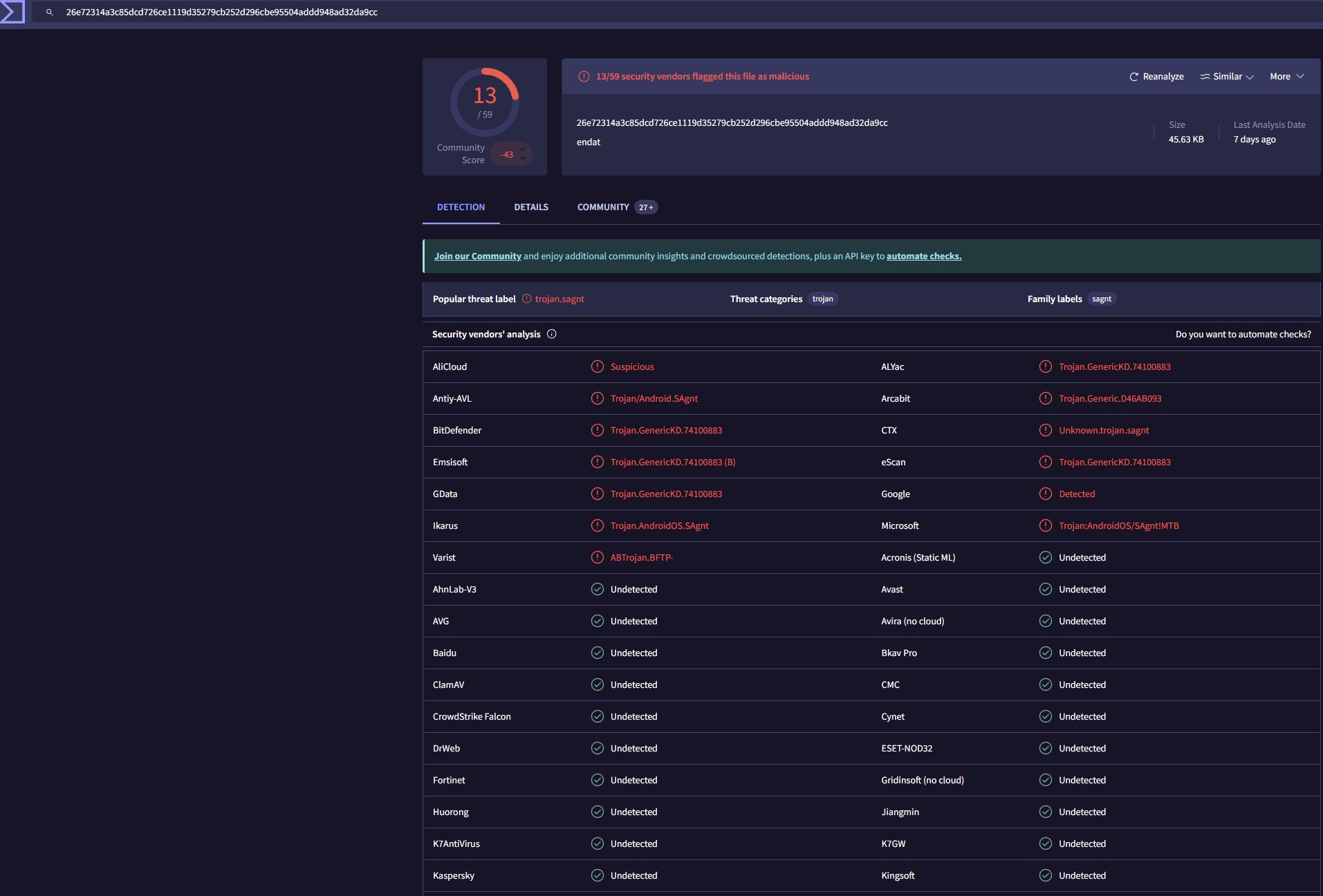This screenshot has width=1323, height=896.
Task: Click eScan's detection alert icon
Action: 1046,462
